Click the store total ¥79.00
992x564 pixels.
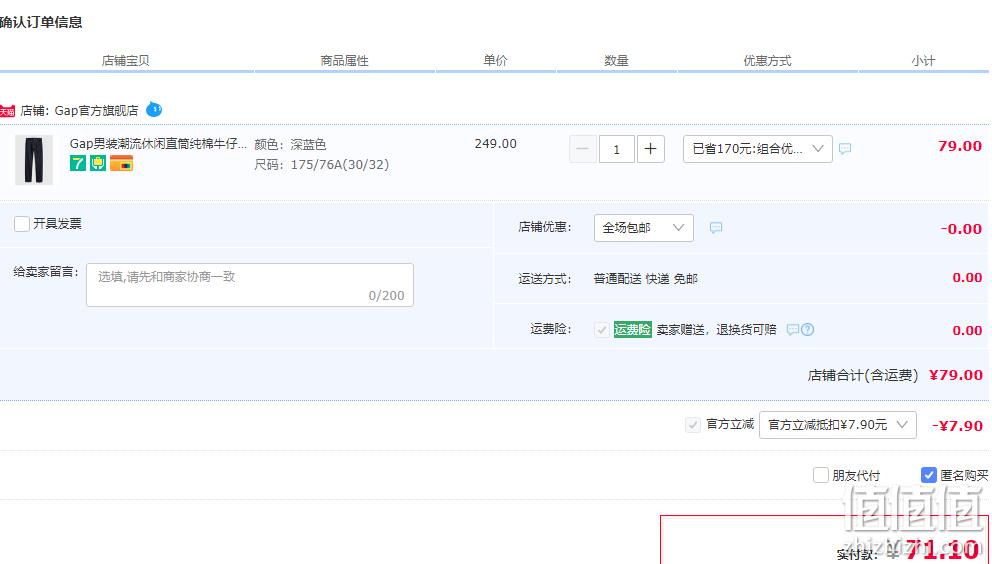[956, 375]
